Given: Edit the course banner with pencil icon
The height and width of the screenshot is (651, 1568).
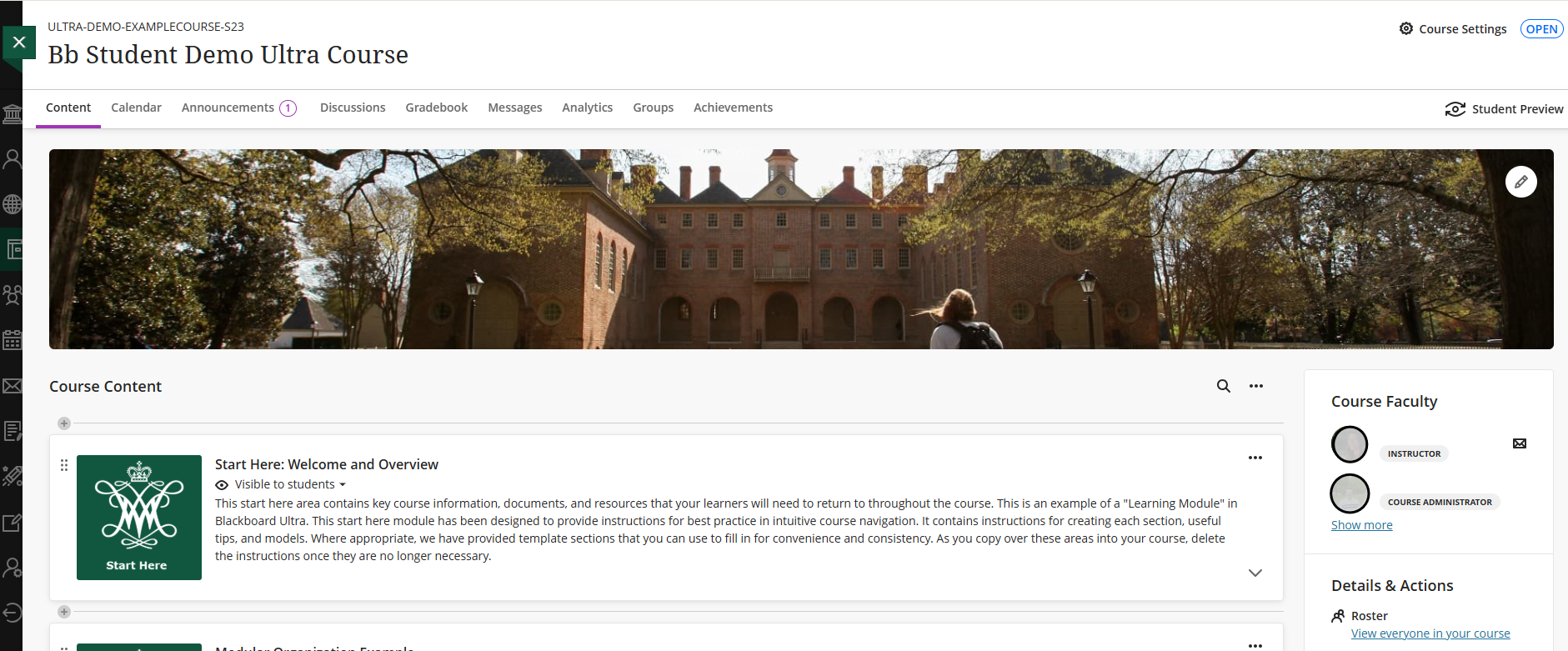Looking at the screenshot, I should [x=1521, y=182].
